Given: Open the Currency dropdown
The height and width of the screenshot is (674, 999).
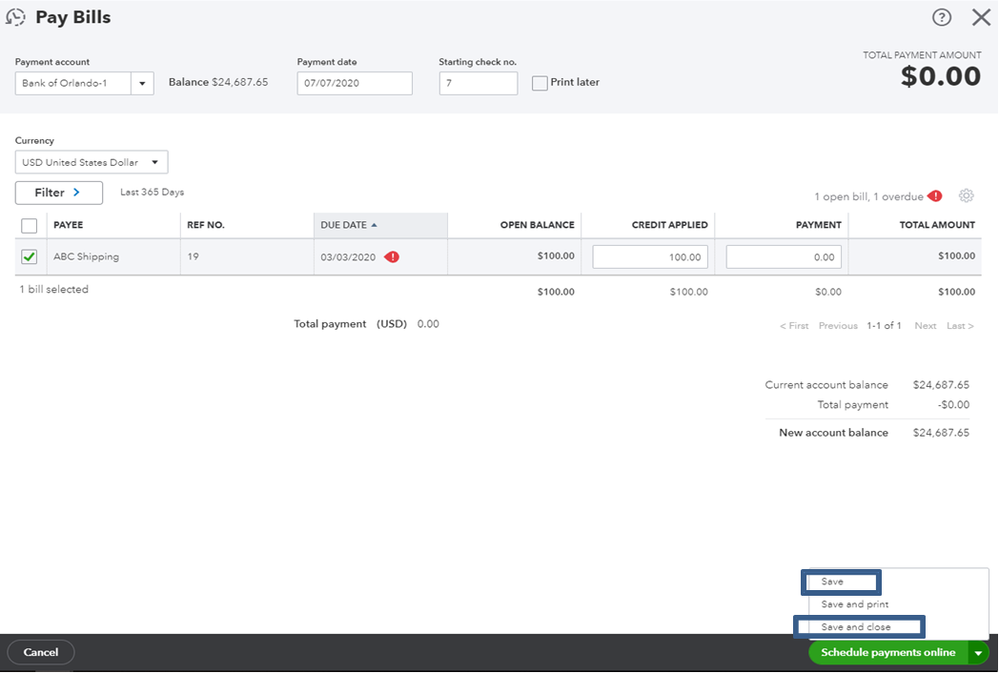Looking at the screenshot, I should pos(157,161).
